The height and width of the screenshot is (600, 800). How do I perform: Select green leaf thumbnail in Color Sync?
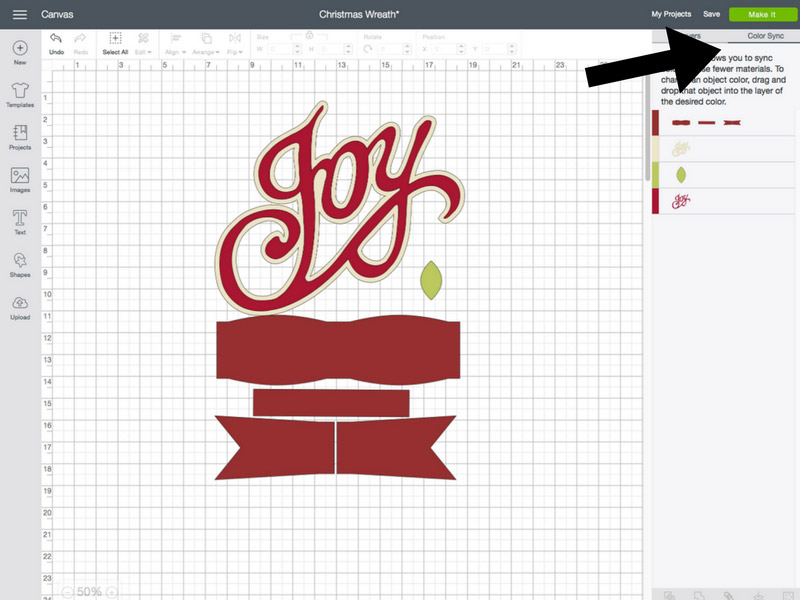[681, 175]
